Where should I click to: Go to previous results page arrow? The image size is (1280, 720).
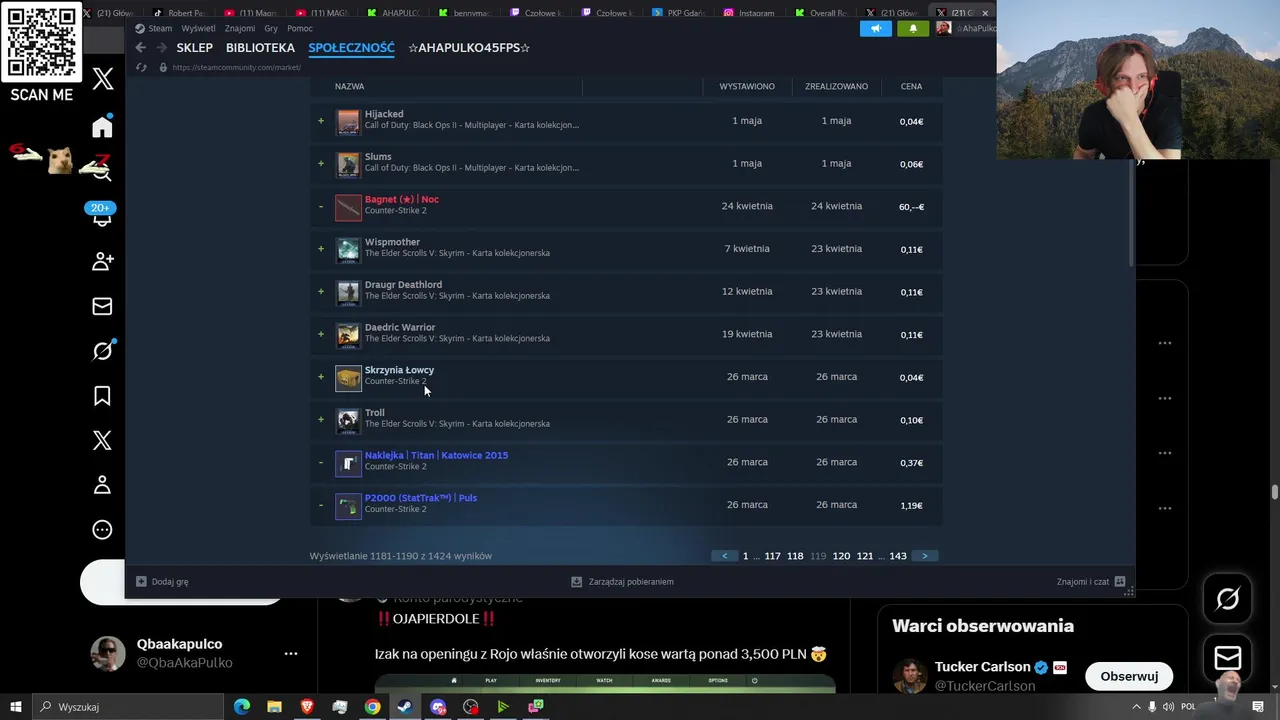725,556
